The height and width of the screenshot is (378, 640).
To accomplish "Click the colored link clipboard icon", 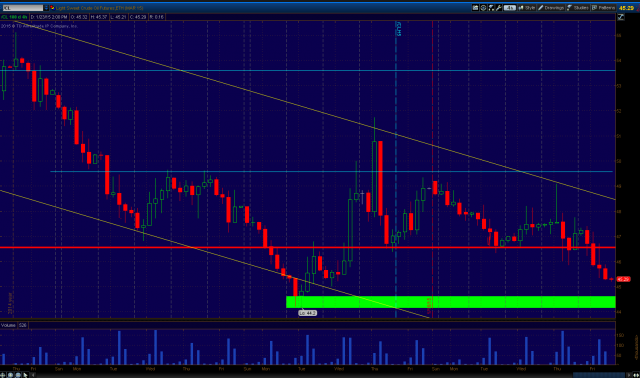I will pyautogui.click(x=52, y=8).
